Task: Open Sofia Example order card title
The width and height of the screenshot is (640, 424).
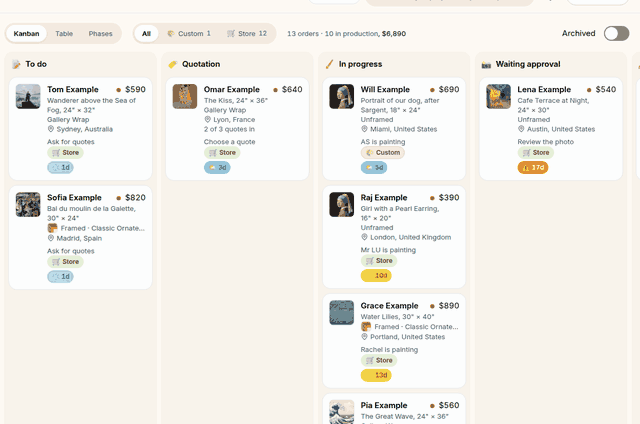Action: [x=74, y=198]
